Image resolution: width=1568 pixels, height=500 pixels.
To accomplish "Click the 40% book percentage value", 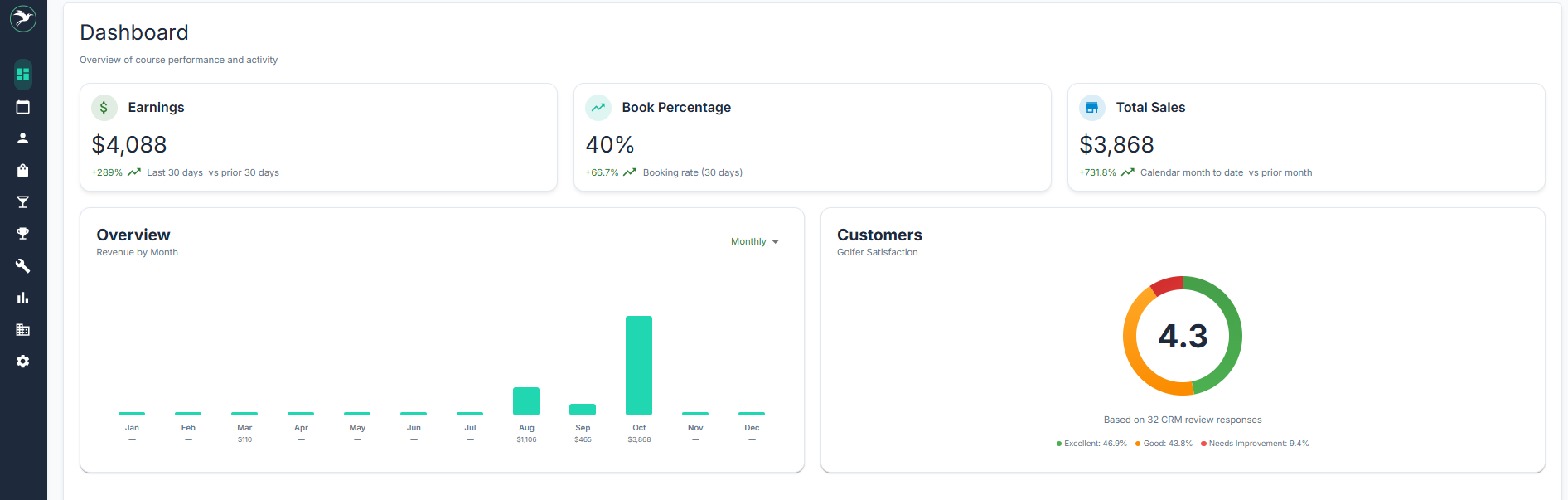I will point(610,145).
